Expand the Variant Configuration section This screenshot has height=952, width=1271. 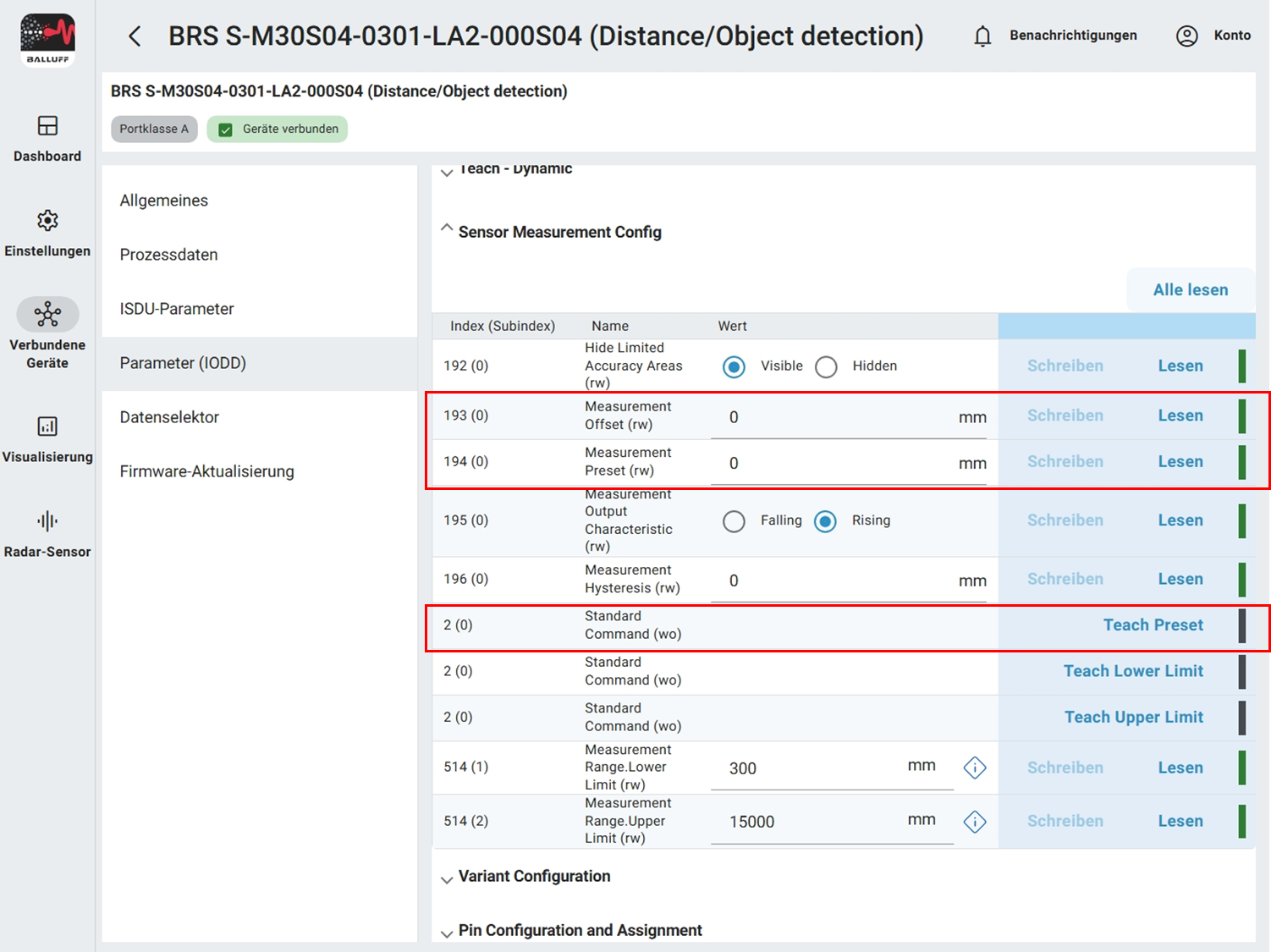coord(447,879)
